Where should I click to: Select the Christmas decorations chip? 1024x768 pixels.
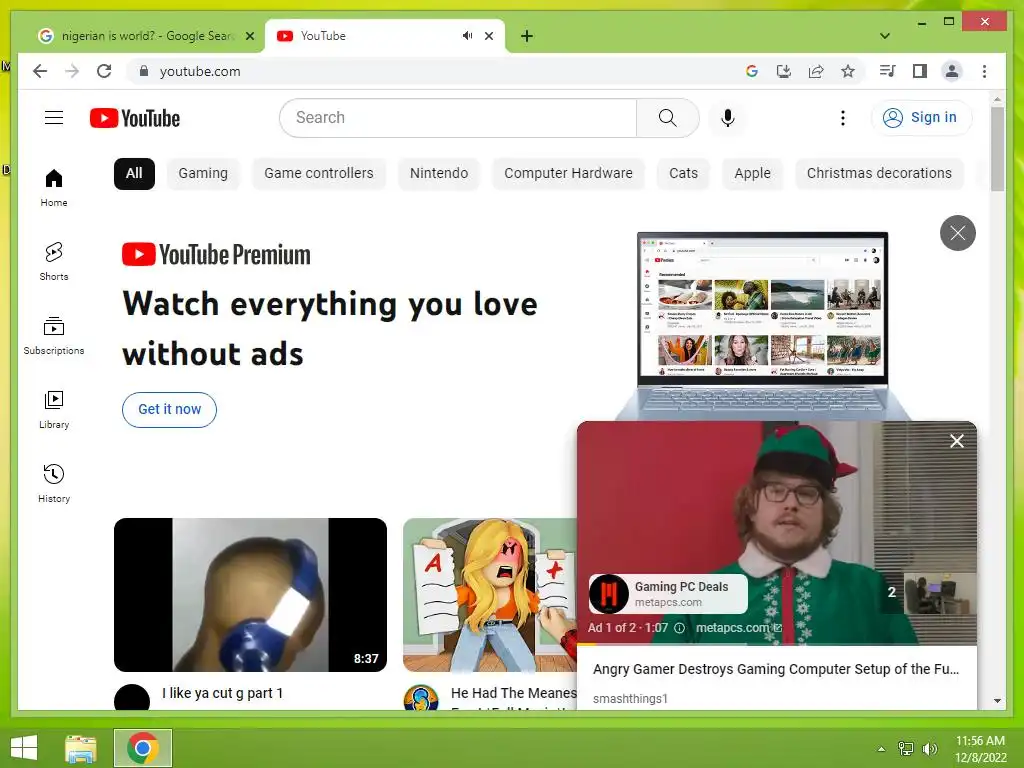879,174
